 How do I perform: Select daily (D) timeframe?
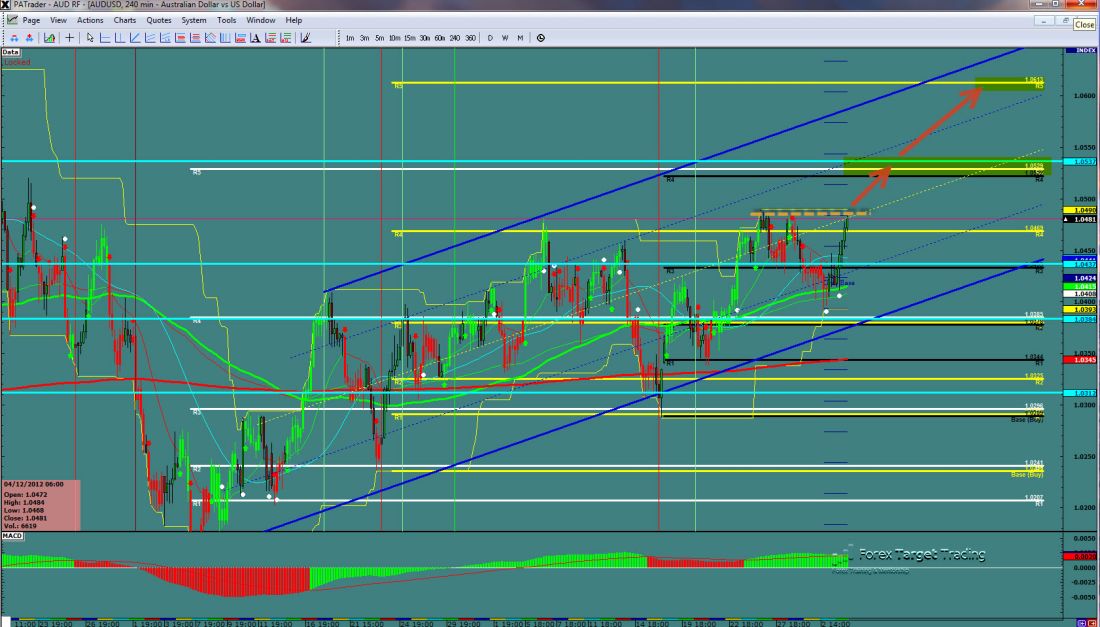pyautogui.click(x=490, y=38)
